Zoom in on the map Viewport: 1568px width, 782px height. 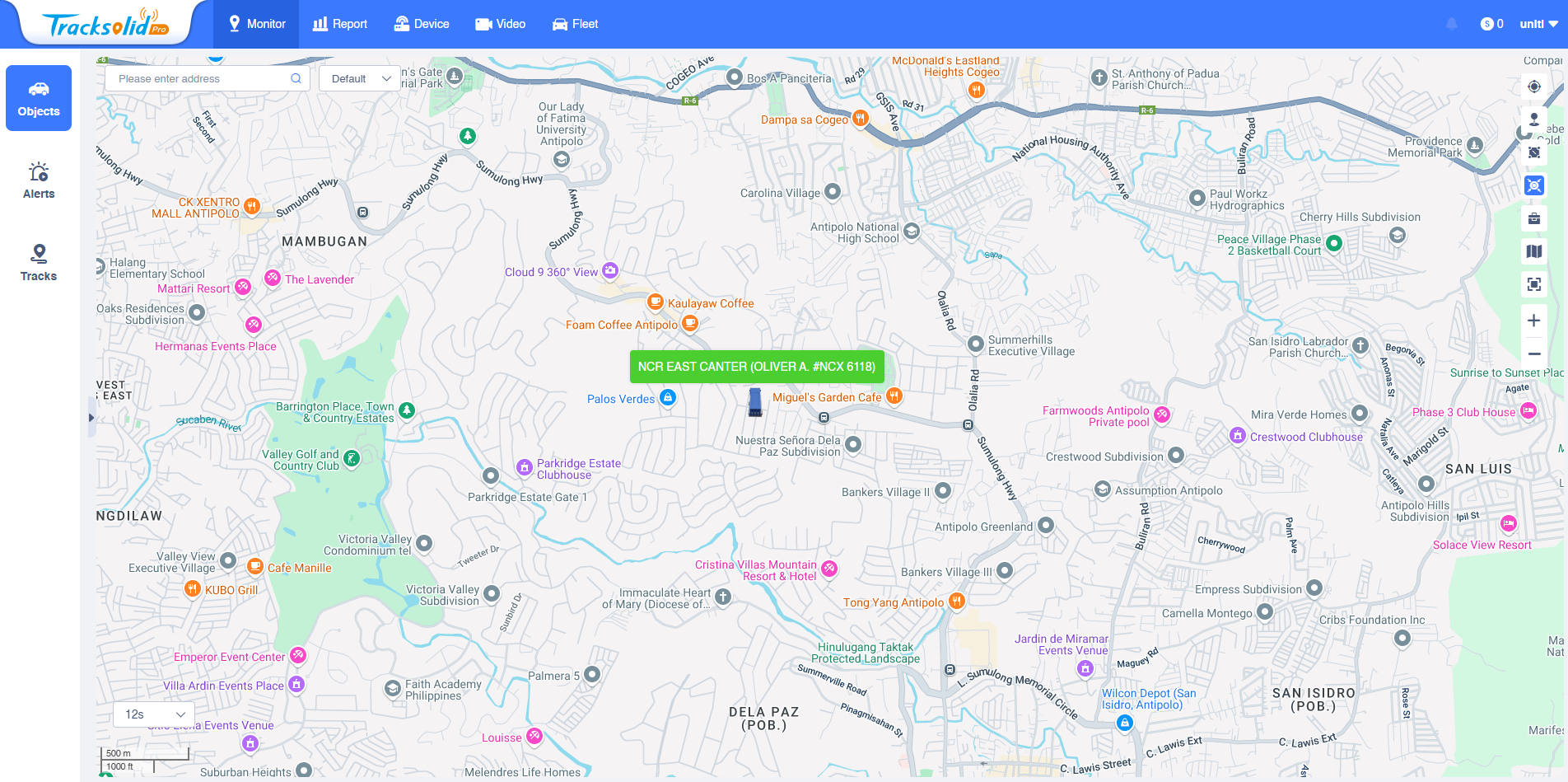point(1533,321)
